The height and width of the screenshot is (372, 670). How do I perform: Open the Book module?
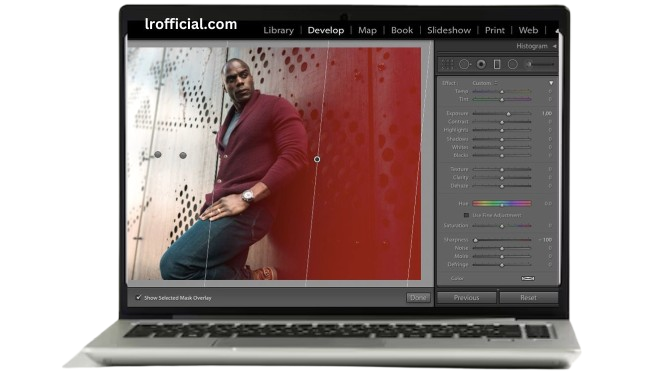[402, 30]
